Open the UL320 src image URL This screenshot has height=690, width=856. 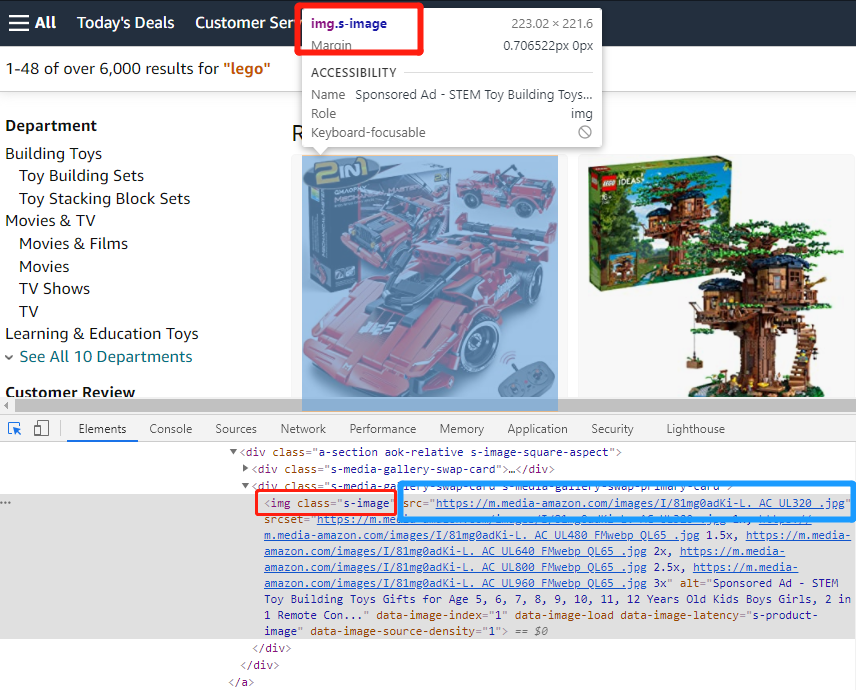pyautogui.click(x=640, y=503)
